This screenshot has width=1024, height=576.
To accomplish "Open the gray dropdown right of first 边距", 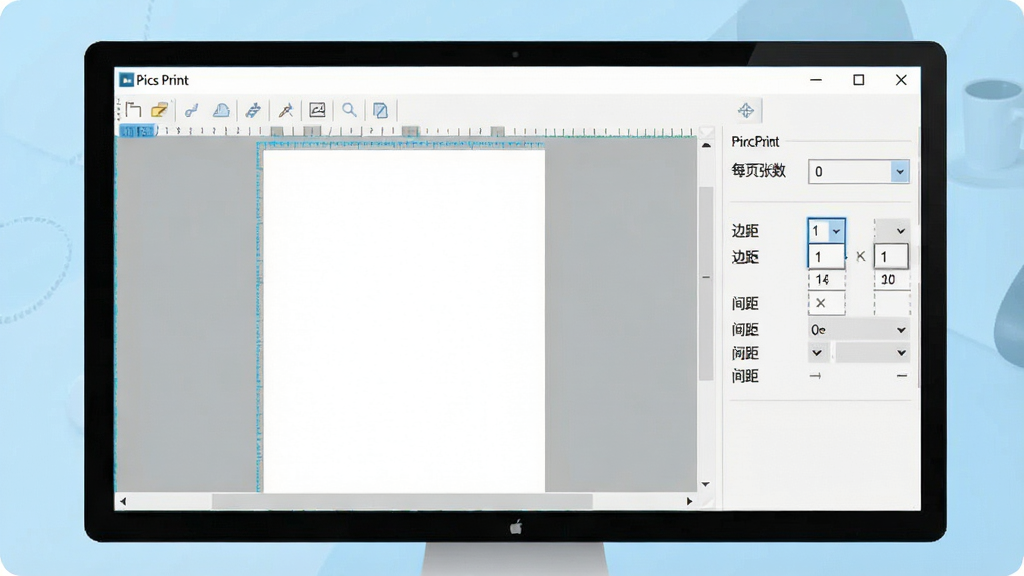I will point(892,231).
